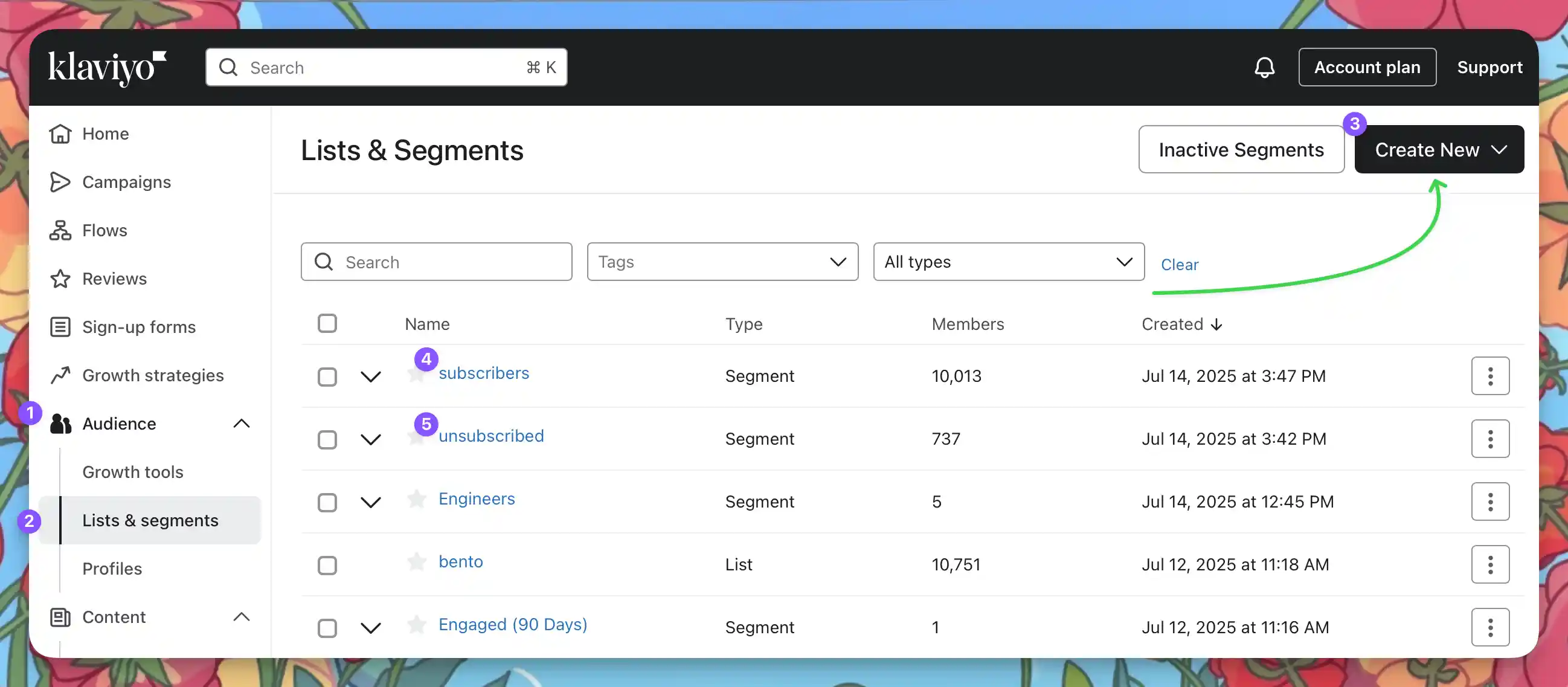Open the notifications bell
Viewport: 1568px width, 687px height.
pos(1265,67)
